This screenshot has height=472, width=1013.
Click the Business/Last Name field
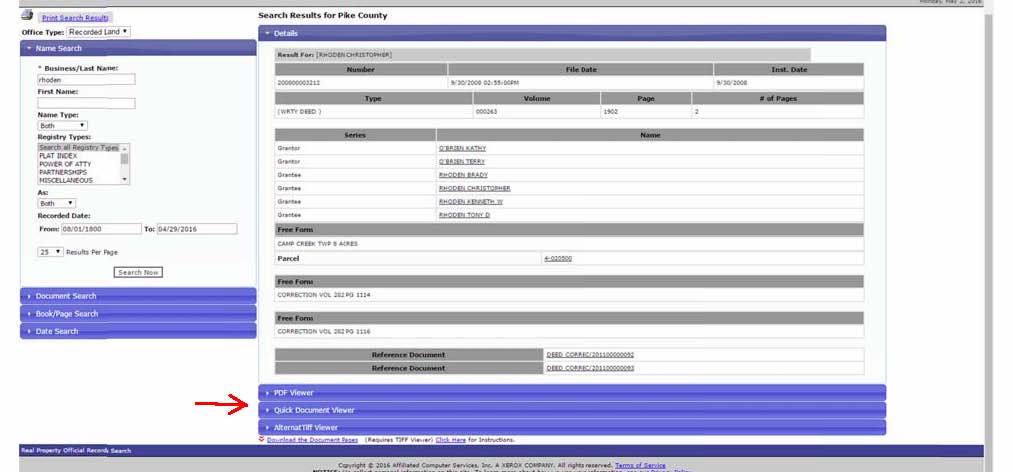(x=86, y=79)
